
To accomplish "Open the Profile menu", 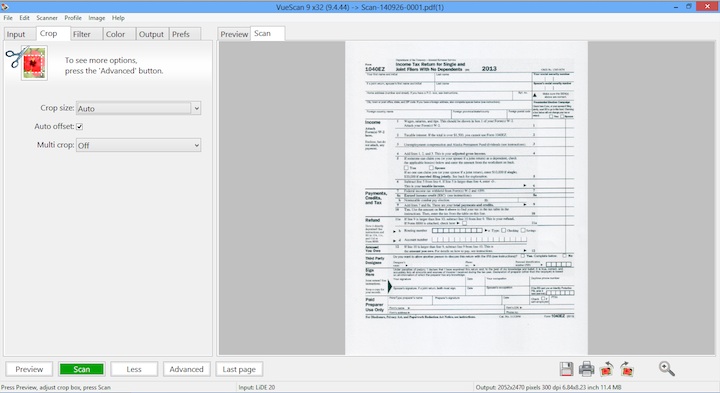I will (73, 18).
